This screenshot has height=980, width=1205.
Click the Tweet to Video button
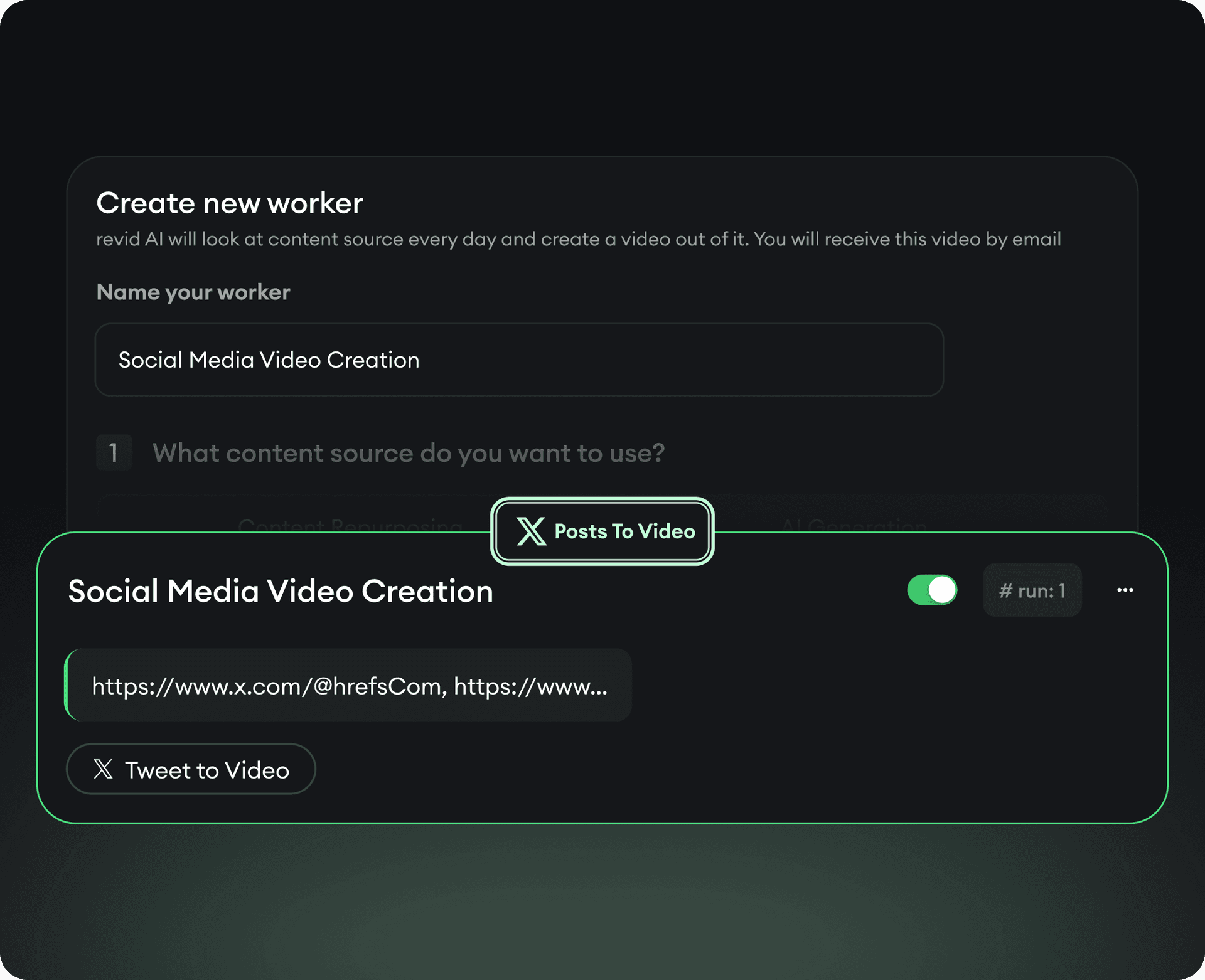[x=191, y=769]
